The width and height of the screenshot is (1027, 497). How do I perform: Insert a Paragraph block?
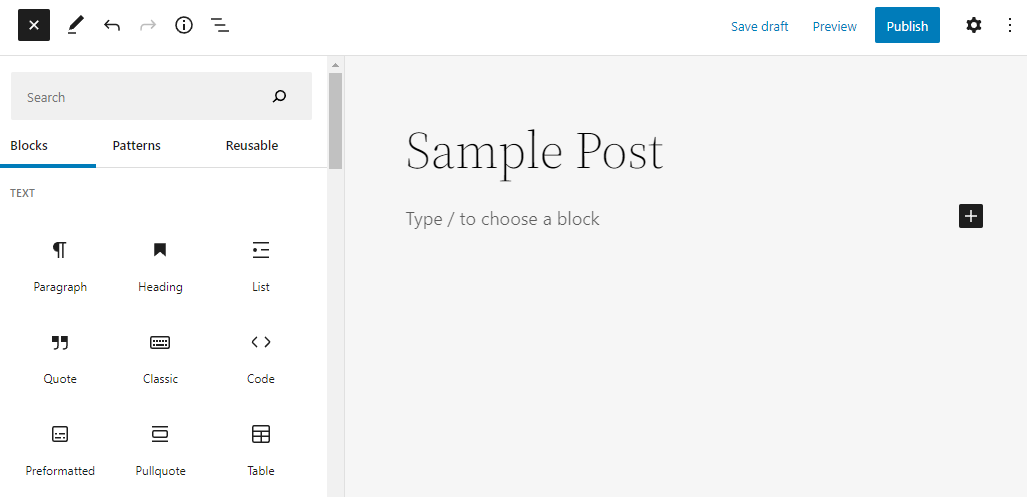(60, 265)
